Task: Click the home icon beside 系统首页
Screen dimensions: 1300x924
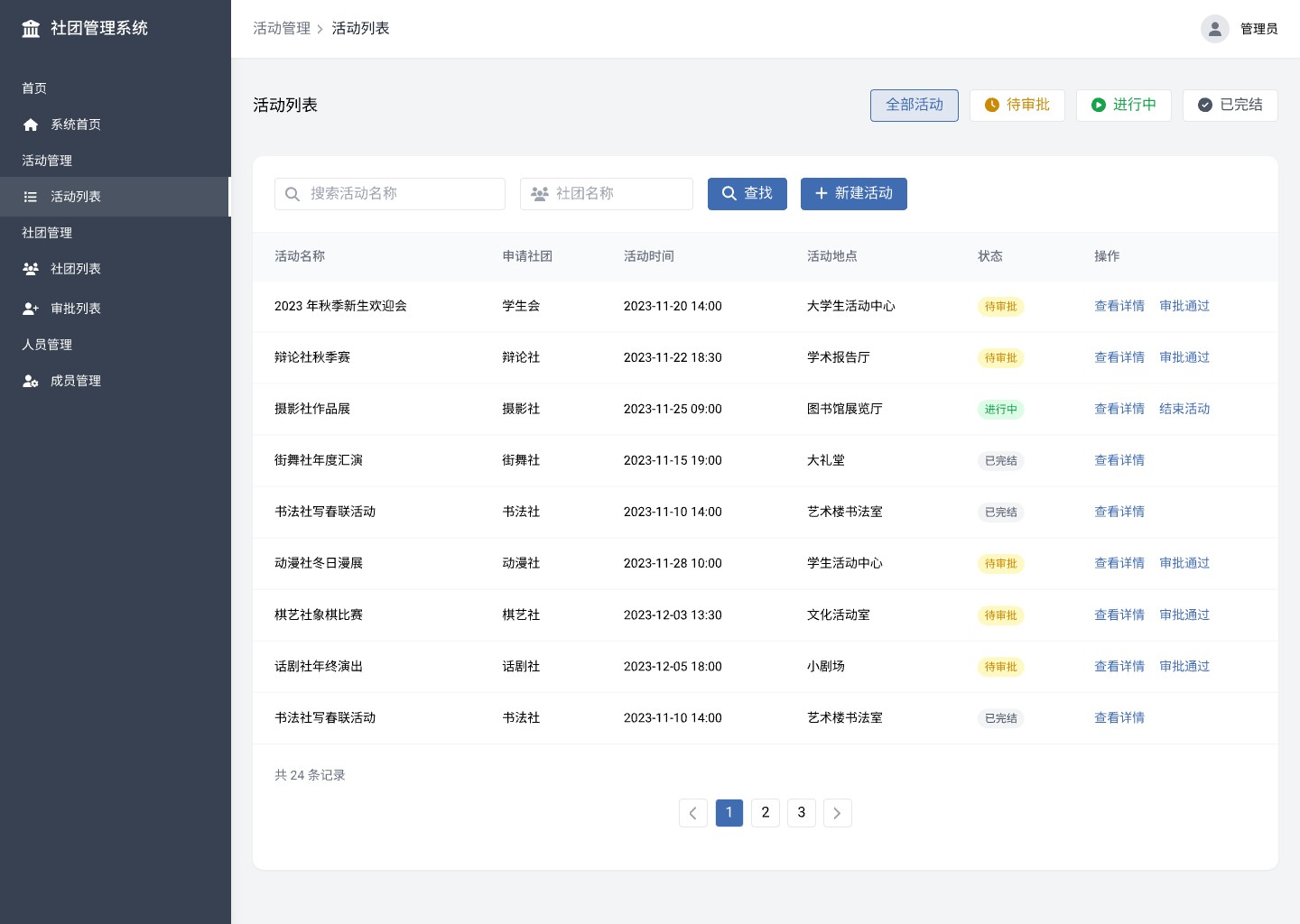Action: [x=31, y=125]
